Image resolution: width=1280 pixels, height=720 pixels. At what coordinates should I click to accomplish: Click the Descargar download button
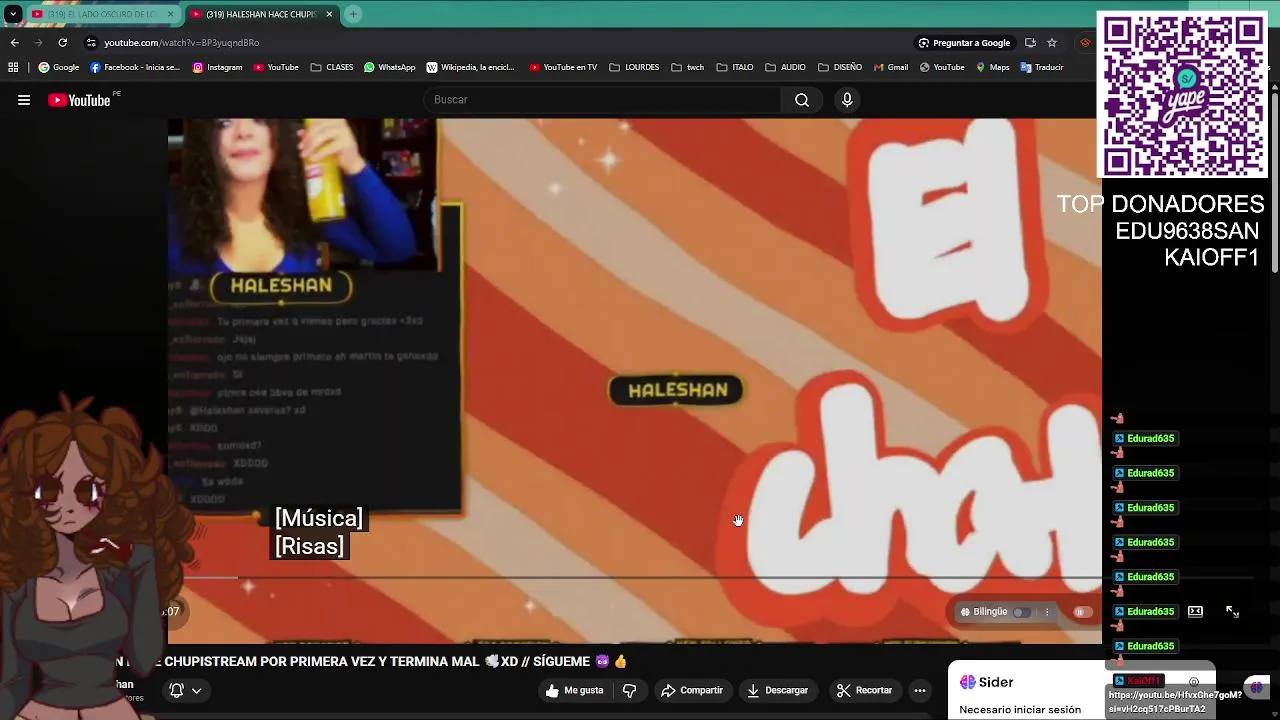[x=778, y=690]
